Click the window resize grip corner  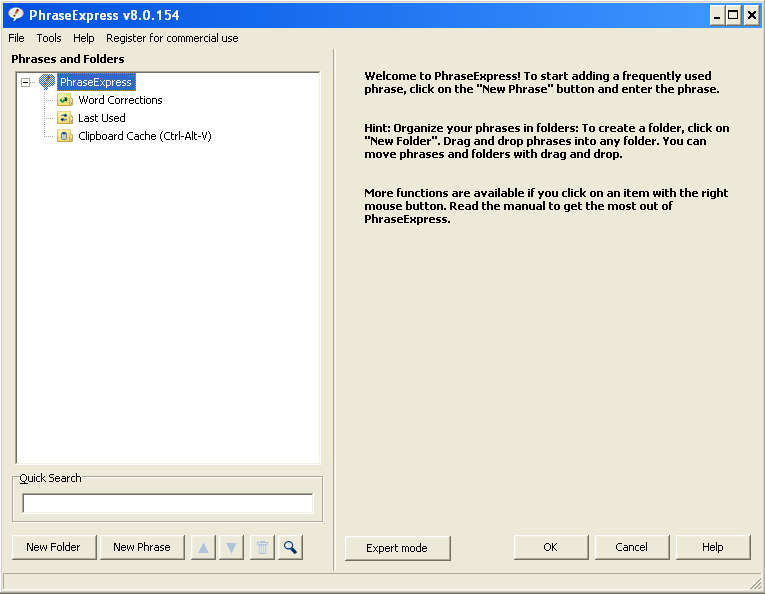tap(756, 583)
